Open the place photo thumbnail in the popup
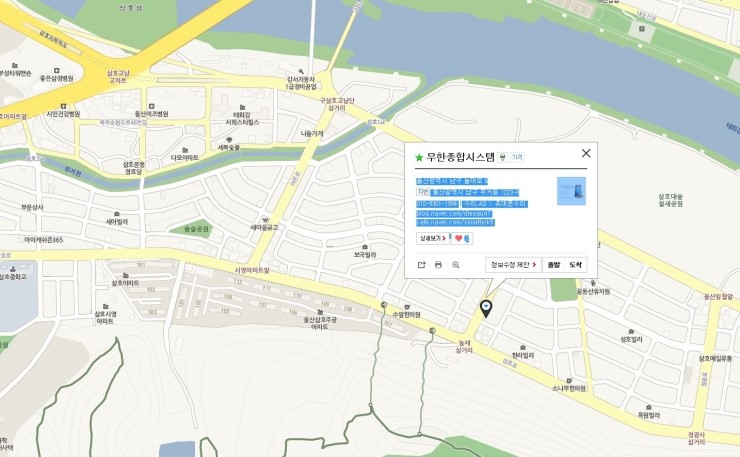The height and width of the screenshot is (457, 740). pos(571,191)
